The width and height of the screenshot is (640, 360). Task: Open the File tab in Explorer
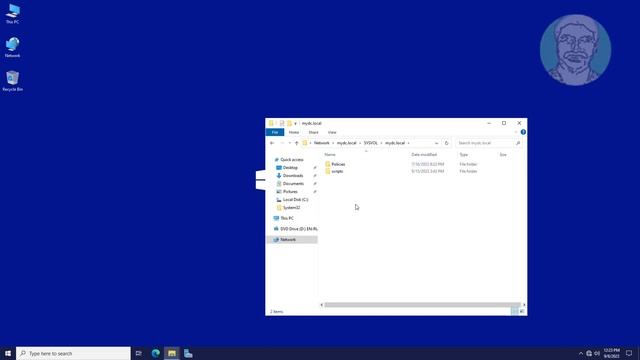coord(275,132)
